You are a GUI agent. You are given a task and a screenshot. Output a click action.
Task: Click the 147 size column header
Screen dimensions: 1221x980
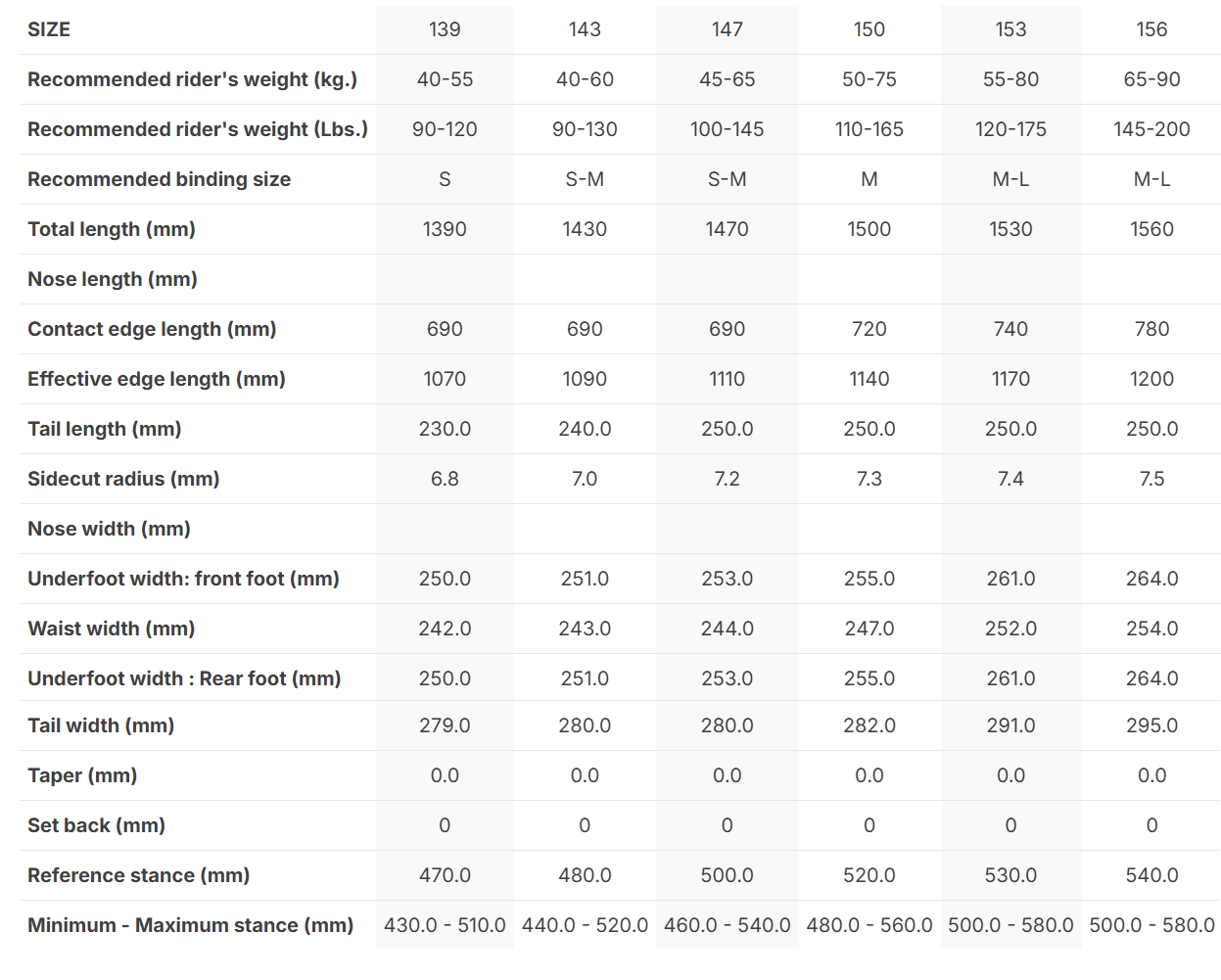click(727, 29)
